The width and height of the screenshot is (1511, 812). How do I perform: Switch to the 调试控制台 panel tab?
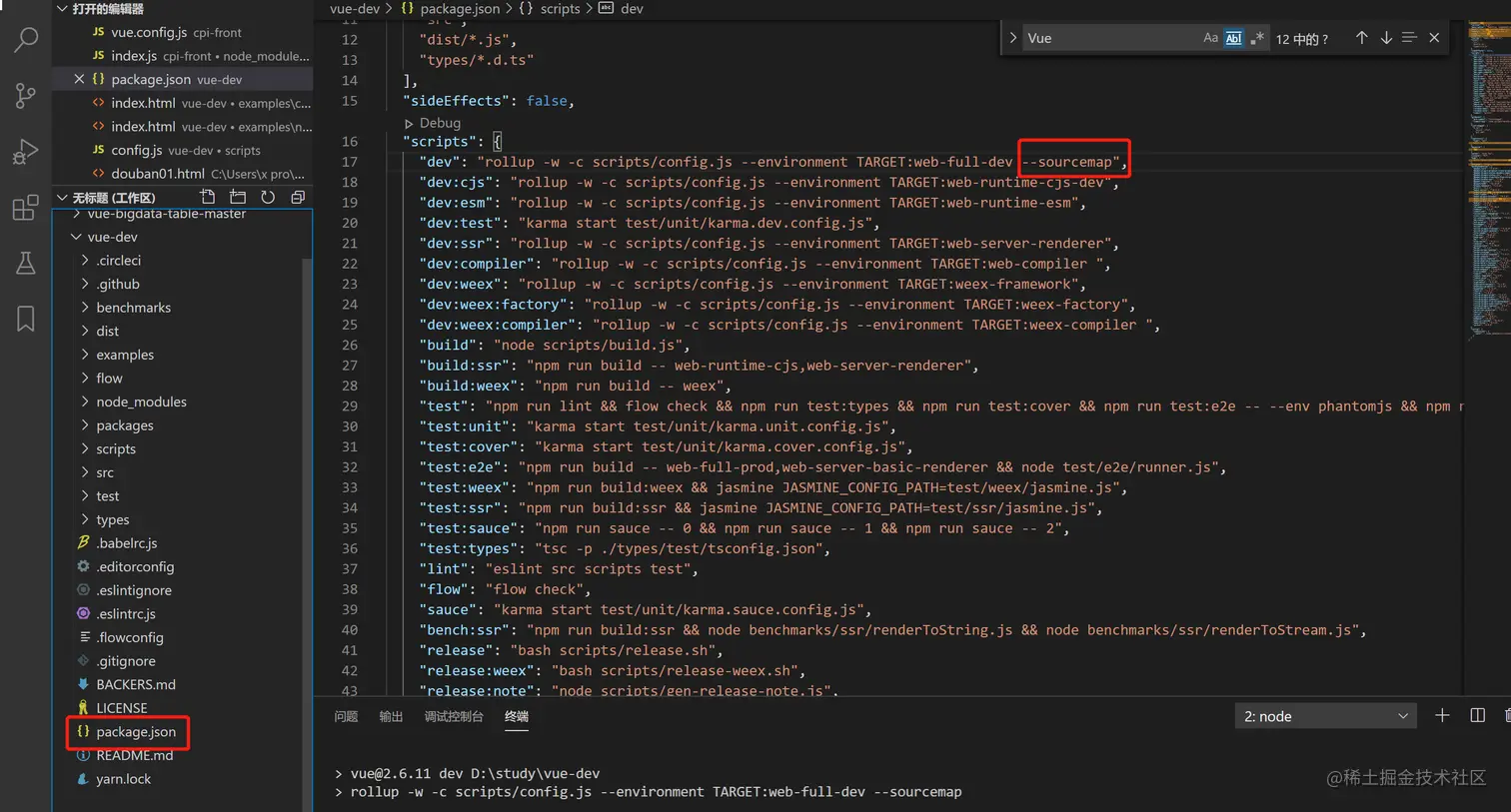pos(454,716)
